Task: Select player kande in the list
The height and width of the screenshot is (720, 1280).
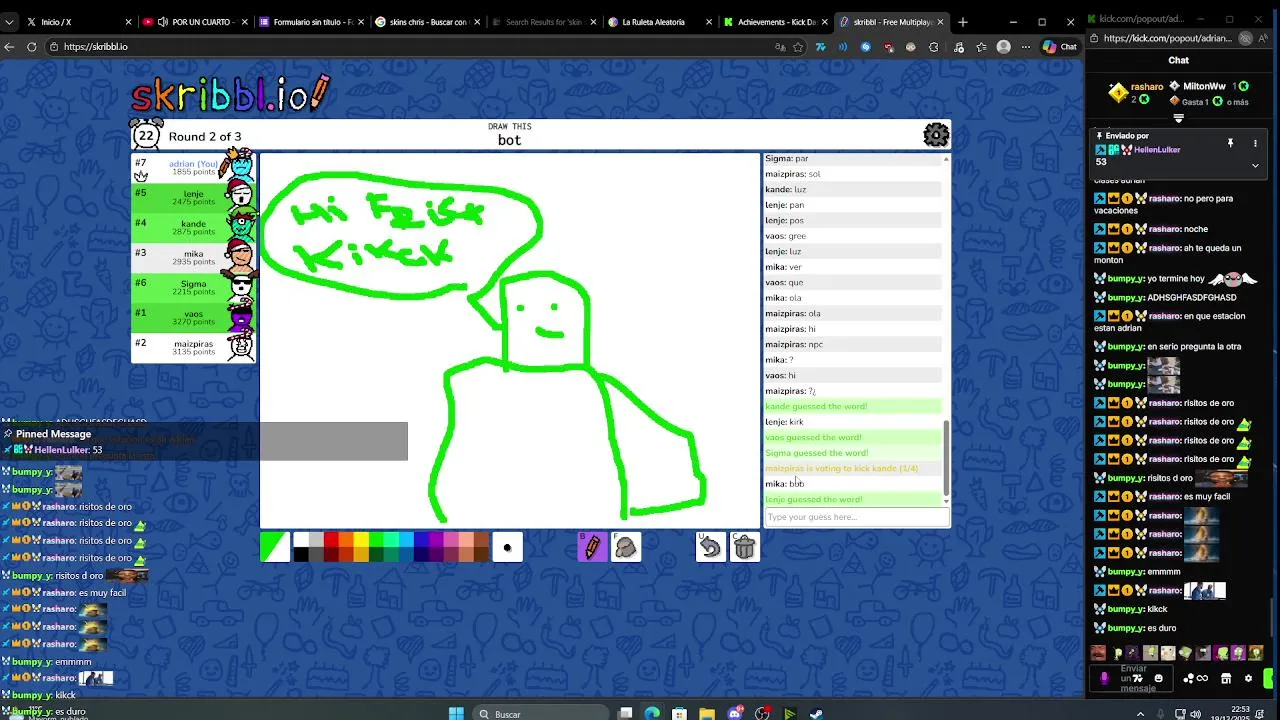Action: [194, 227]
